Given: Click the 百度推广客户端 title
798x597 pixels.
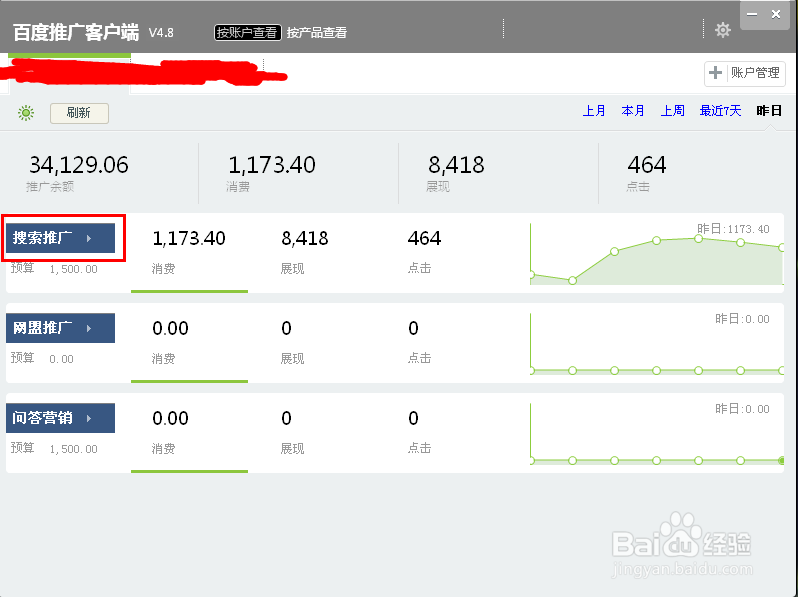Looking at the screenshot, I should [x=76, y=32].
